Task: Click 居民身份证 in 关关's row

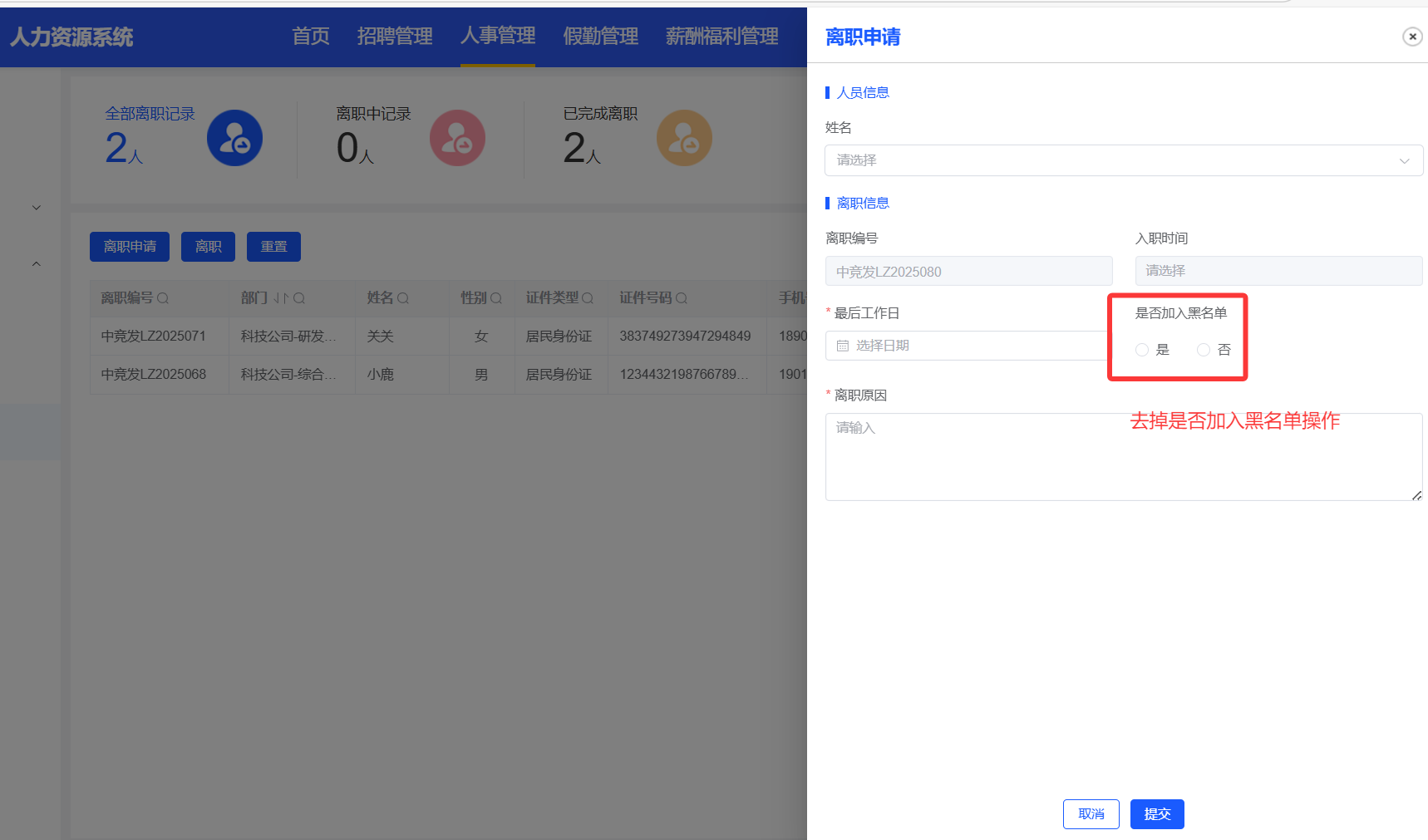Action: (x=559, y=336)
